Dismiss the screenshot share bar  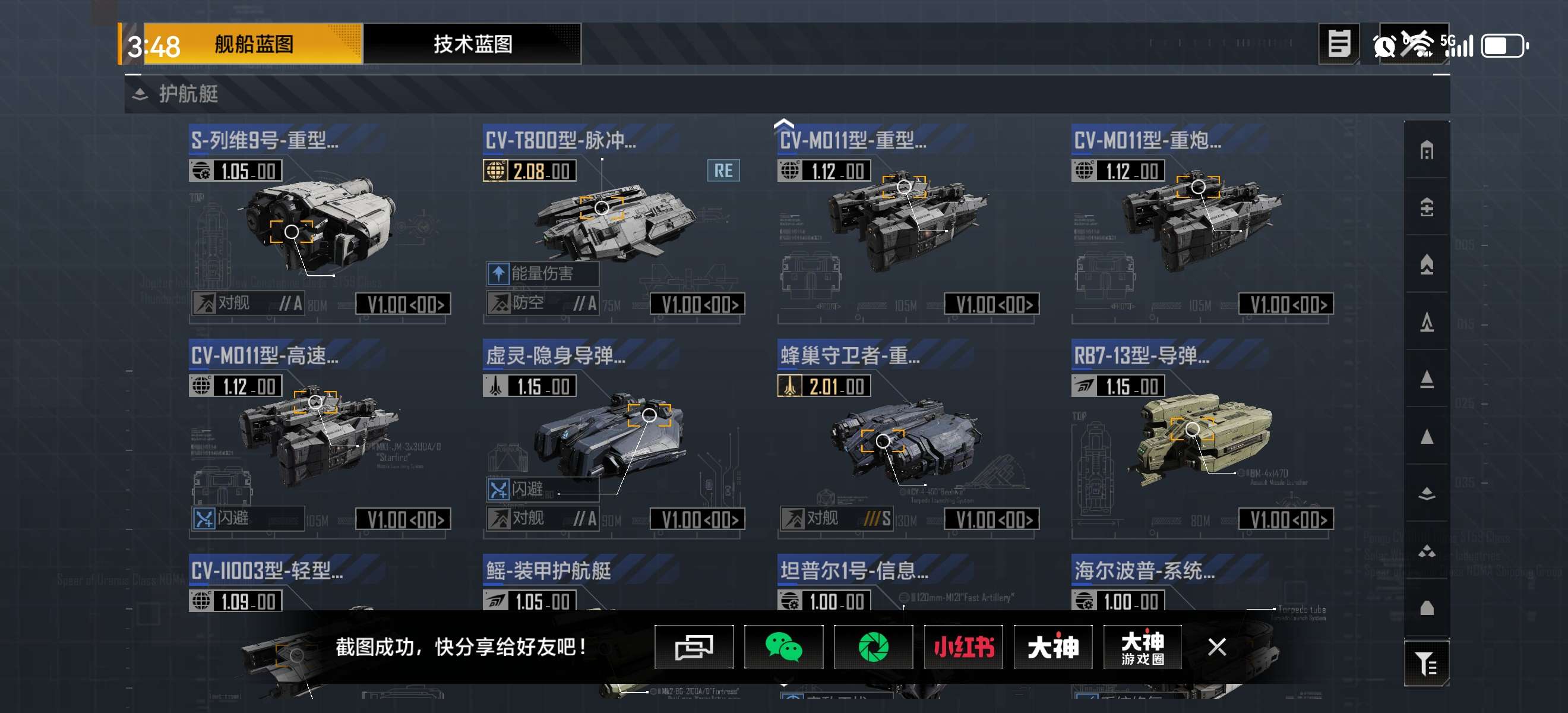(1217, 646)
